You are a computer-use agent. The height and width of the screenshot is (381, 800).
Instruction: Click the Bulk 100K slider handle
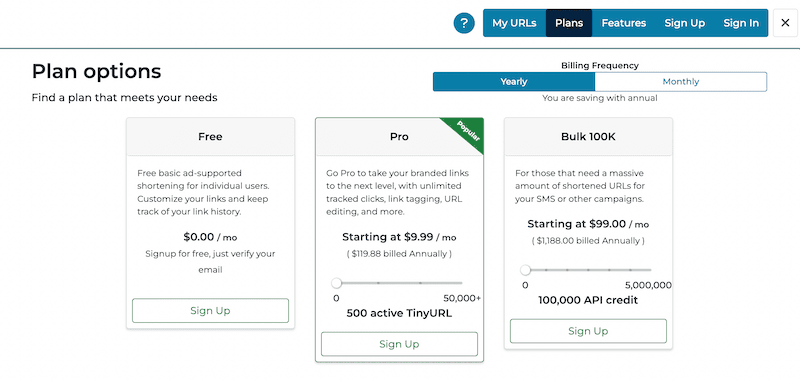pyautogui.click(x=526, y=269)
